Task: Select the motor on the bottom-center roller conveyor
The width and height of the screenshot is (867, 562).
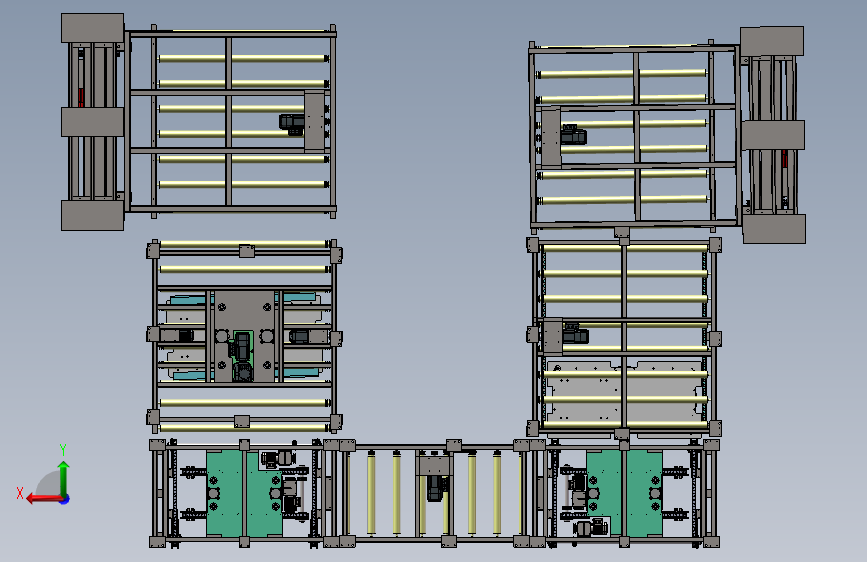Action: pos(437,488)
